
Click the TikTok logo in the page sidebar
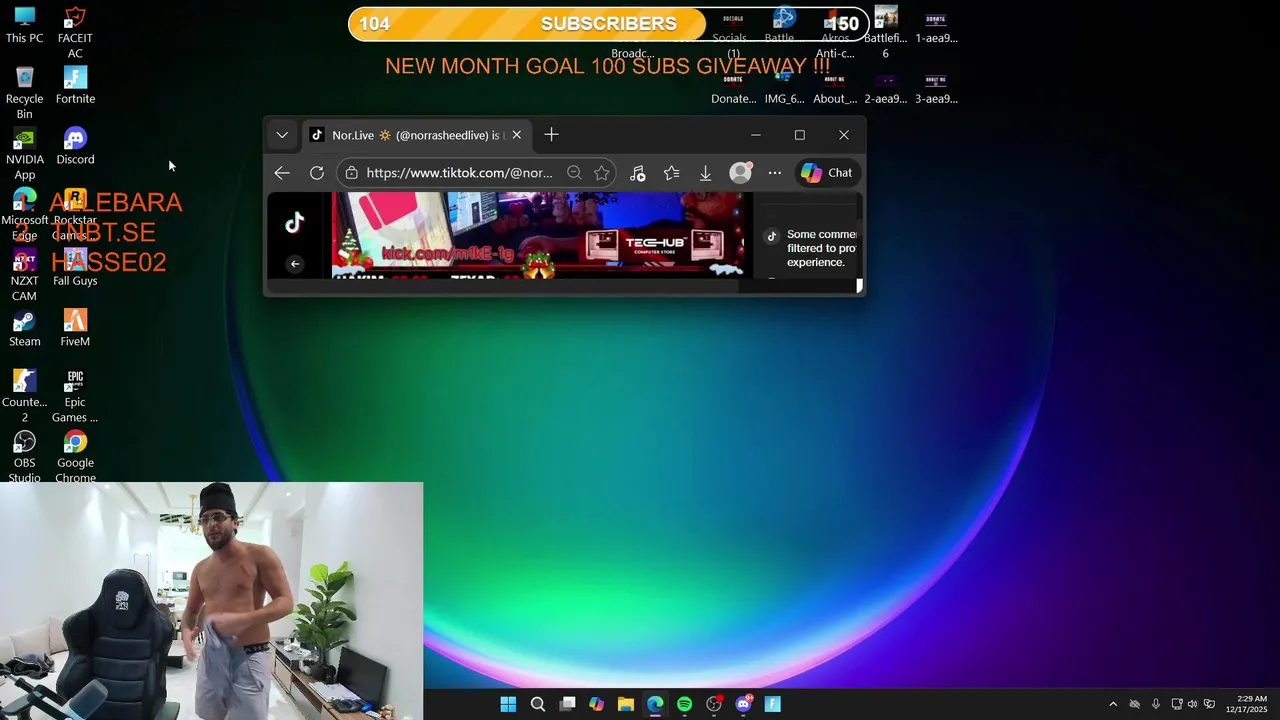(x=294, y=223)
